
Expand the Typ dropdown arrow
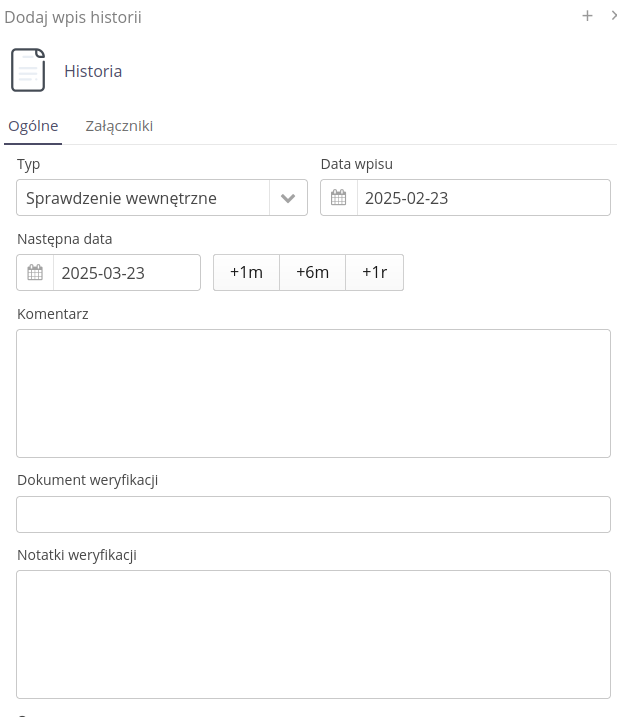288,198
